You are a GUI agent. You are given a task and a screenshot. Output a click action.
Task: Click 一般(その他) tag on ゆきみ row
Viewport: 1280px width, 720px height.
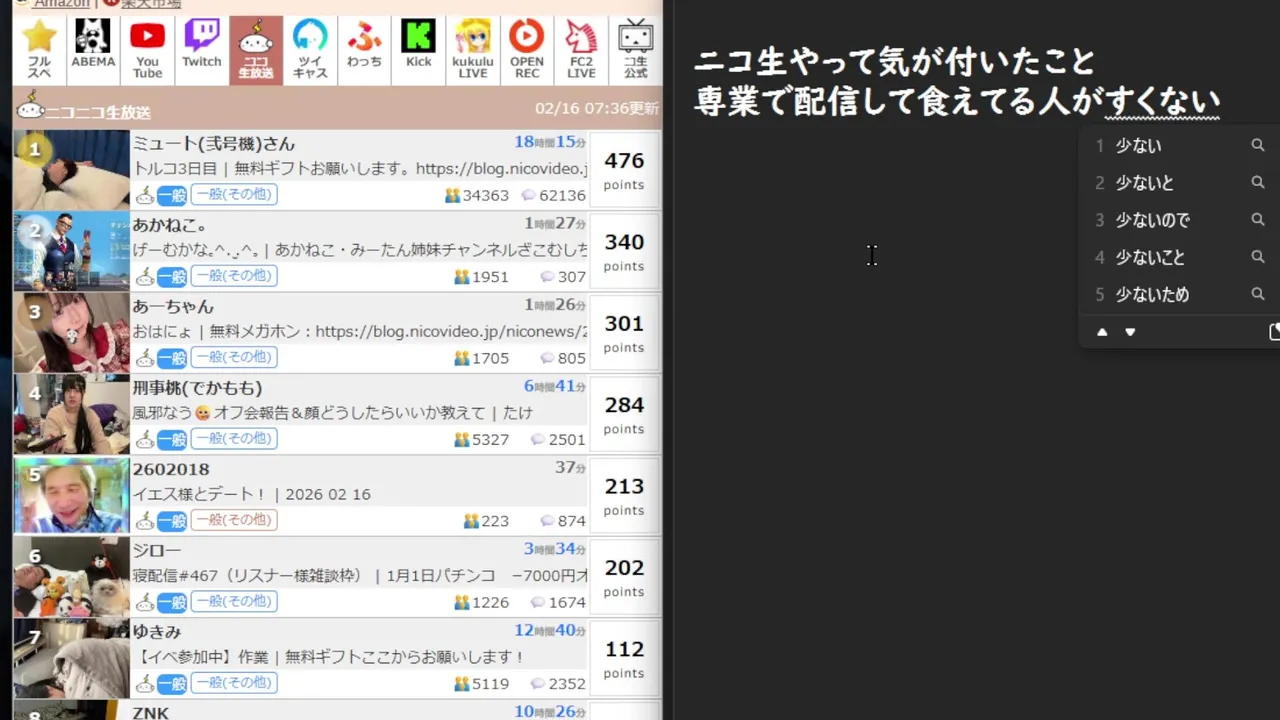tap(234, 683)
